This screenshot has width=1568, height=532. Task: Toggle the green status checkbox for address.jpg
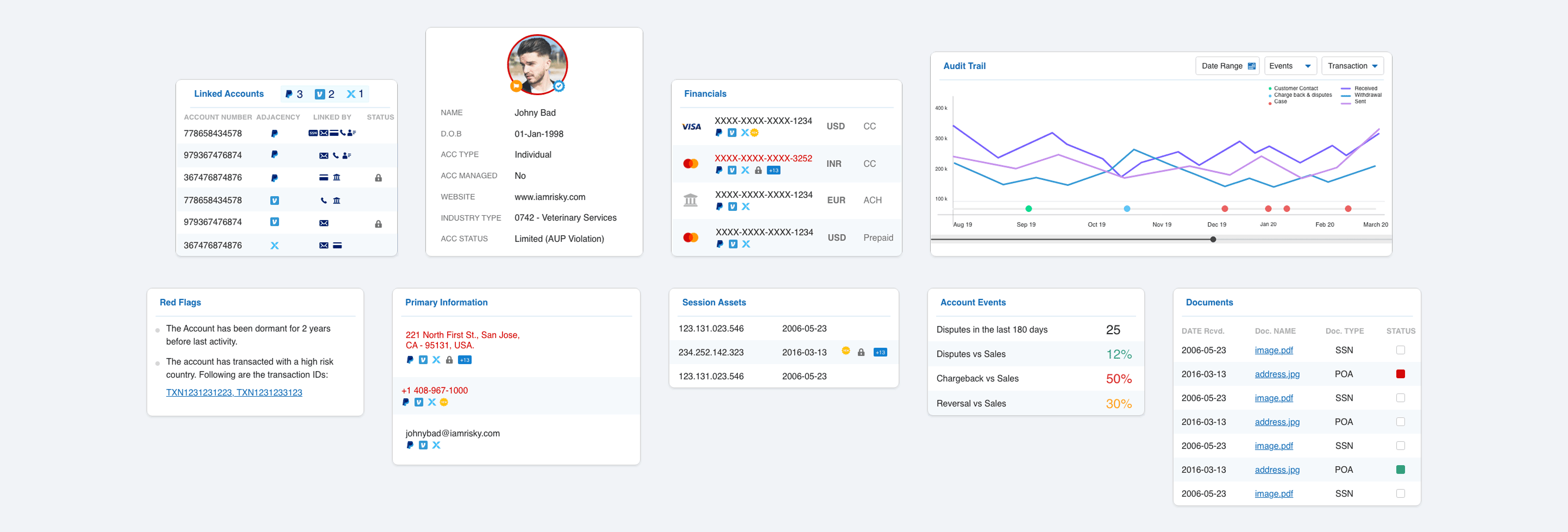coord(1401,470)
